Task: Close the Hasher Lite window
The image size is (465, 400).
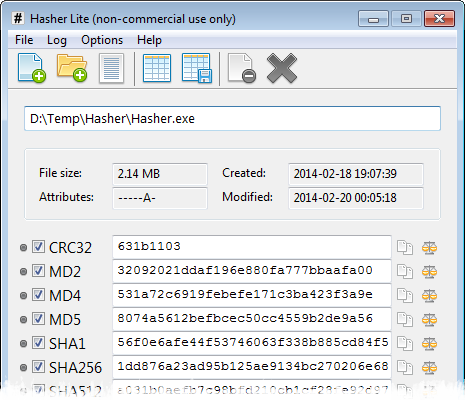Action: (x=439, y=19)
